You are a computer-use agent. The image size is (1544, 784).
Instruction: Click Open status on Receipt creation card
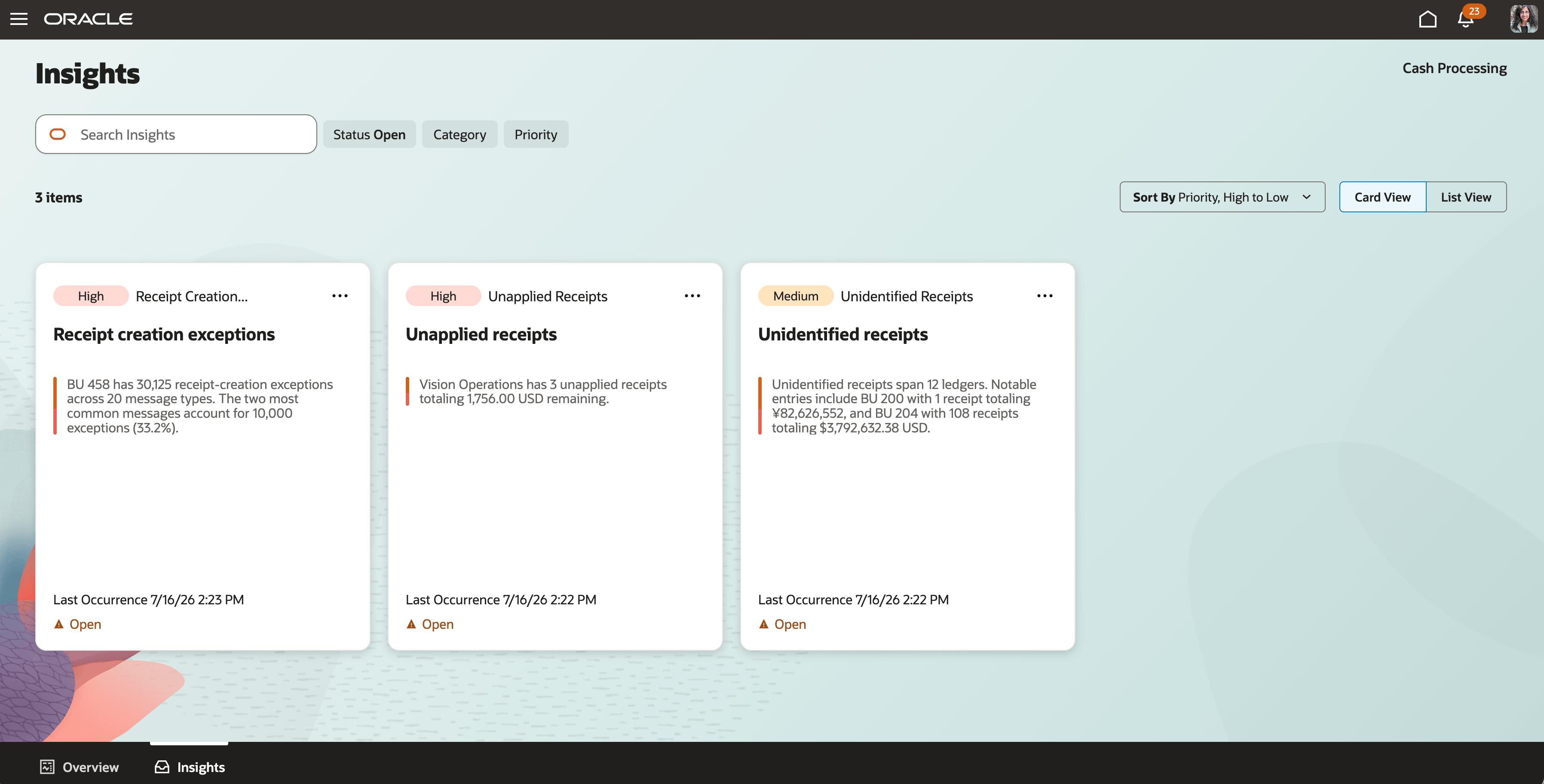85,624
